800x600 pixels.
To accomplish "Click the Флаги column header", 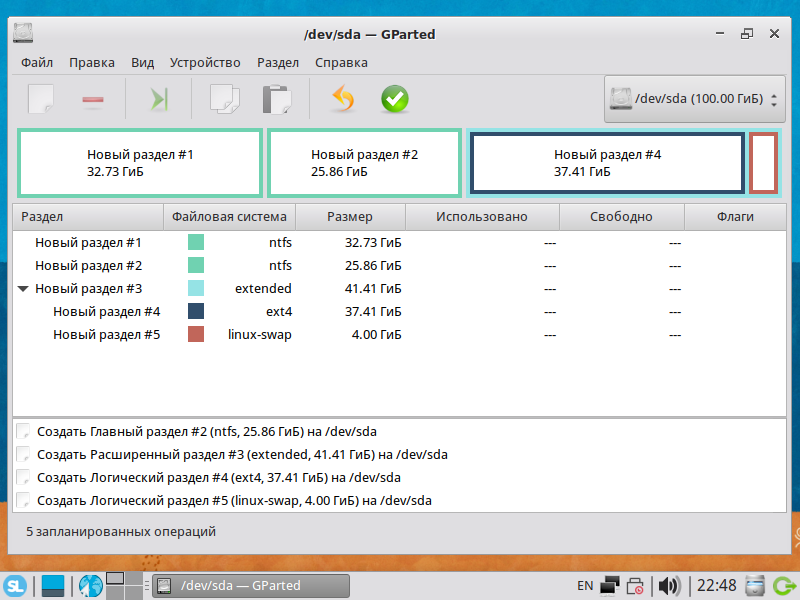I will coord(735,217).
